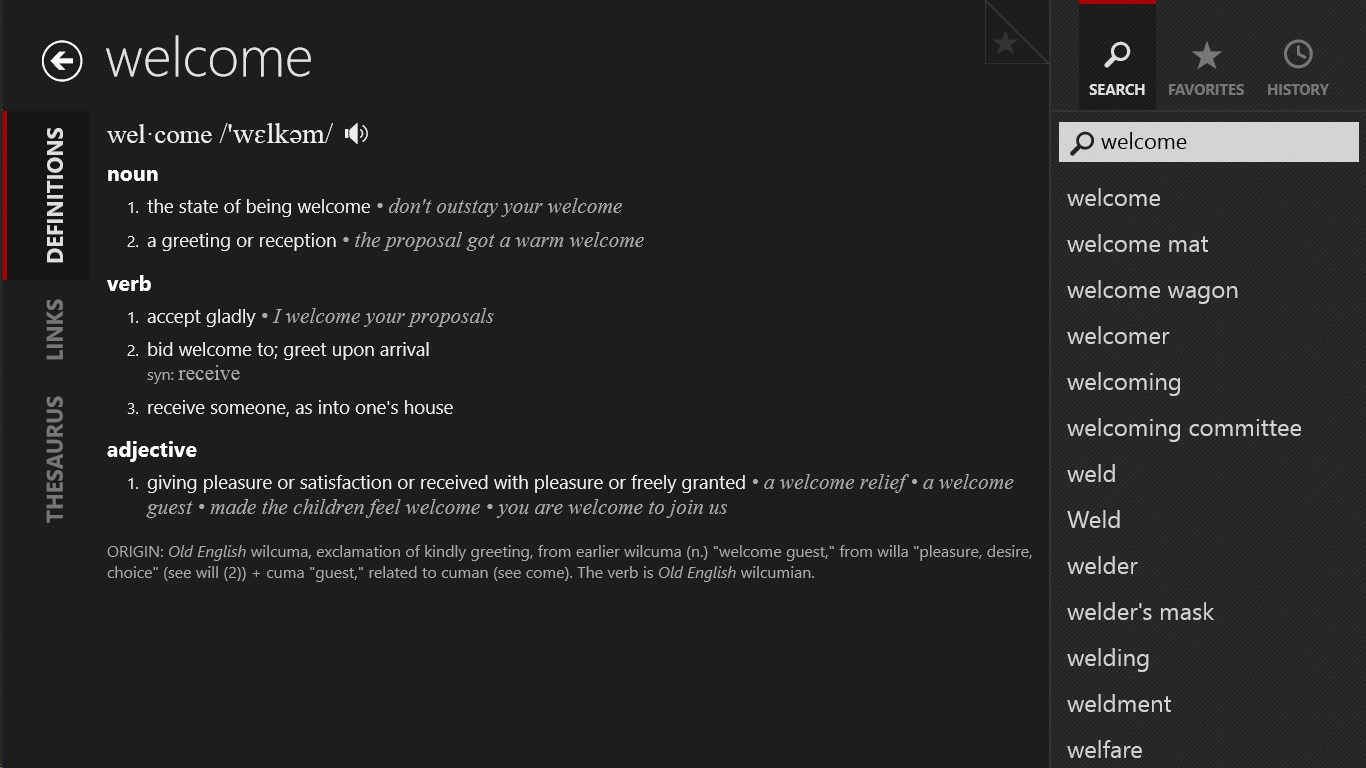Image resolution: width=1366 pixels, height=768 pixels.
Task: Open the Favorites tab
Action: pos(1206,66)
